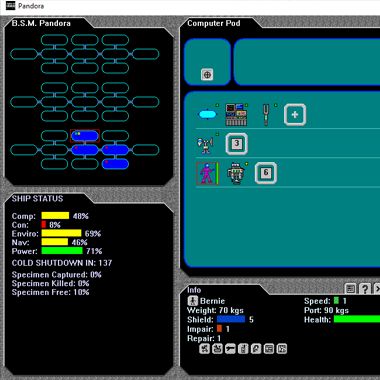Image resolution: width=380 pixels, height=380 pixels.
Task: Click the computer console equipment icon
Action: coord(236,115)
